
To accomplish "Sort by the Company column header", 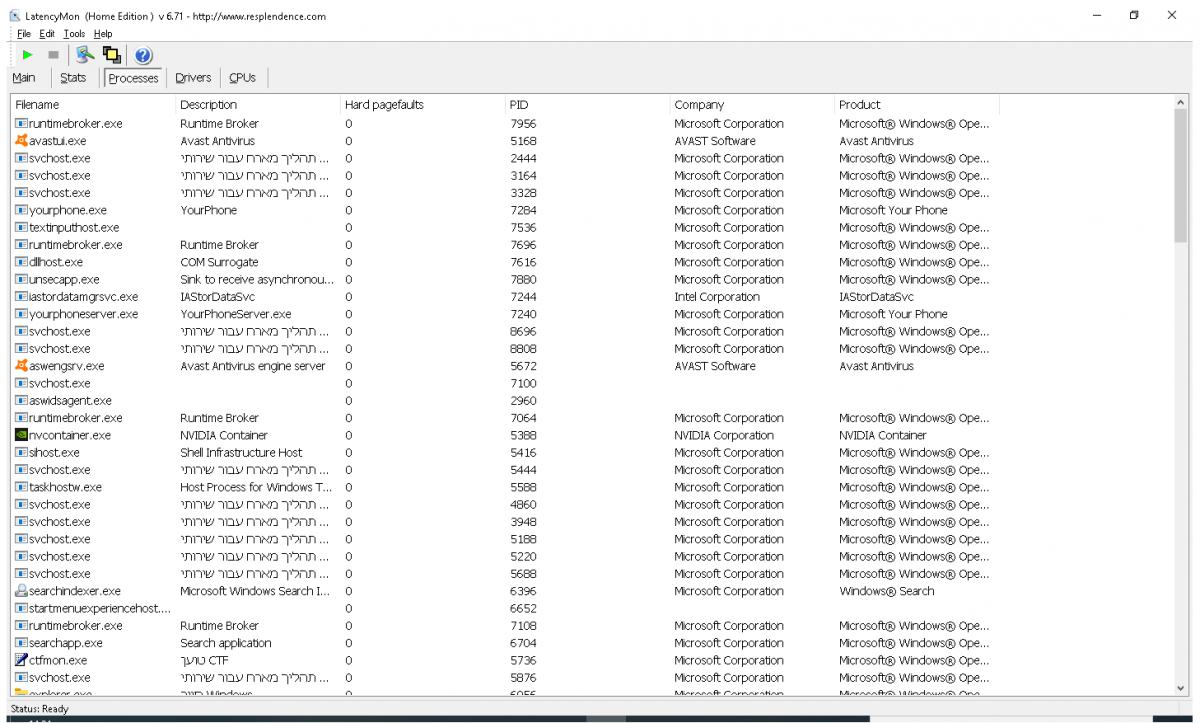I will [752, 104].
